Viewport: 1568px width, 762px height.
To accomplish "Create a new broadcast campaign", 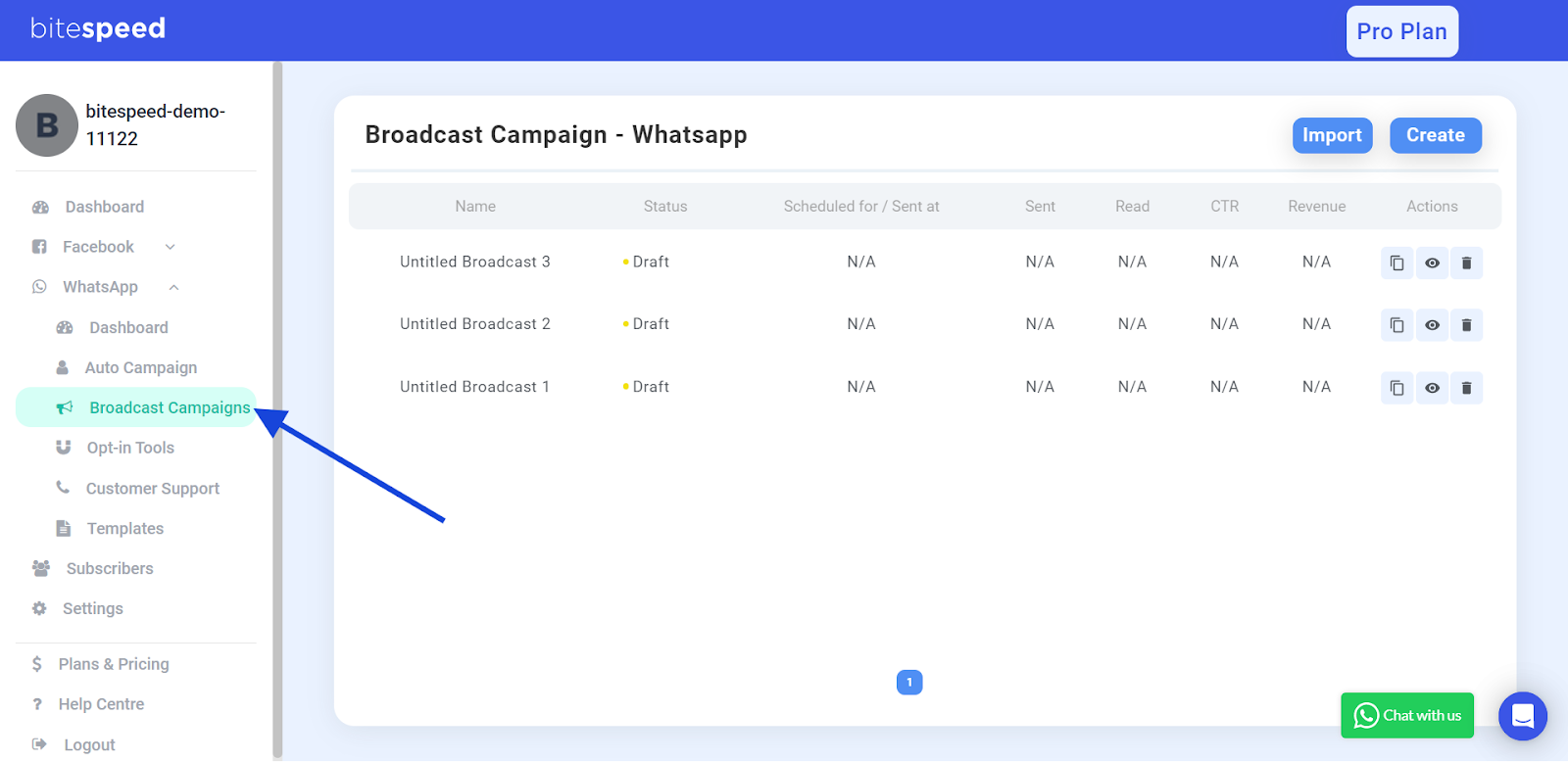I will pyautogui.click(x=1436, y=135).
